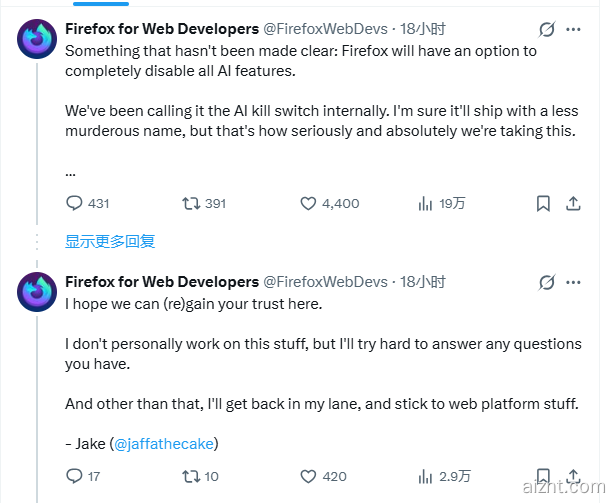Expand replies with 显示更多回复

[x=110, y=241]
